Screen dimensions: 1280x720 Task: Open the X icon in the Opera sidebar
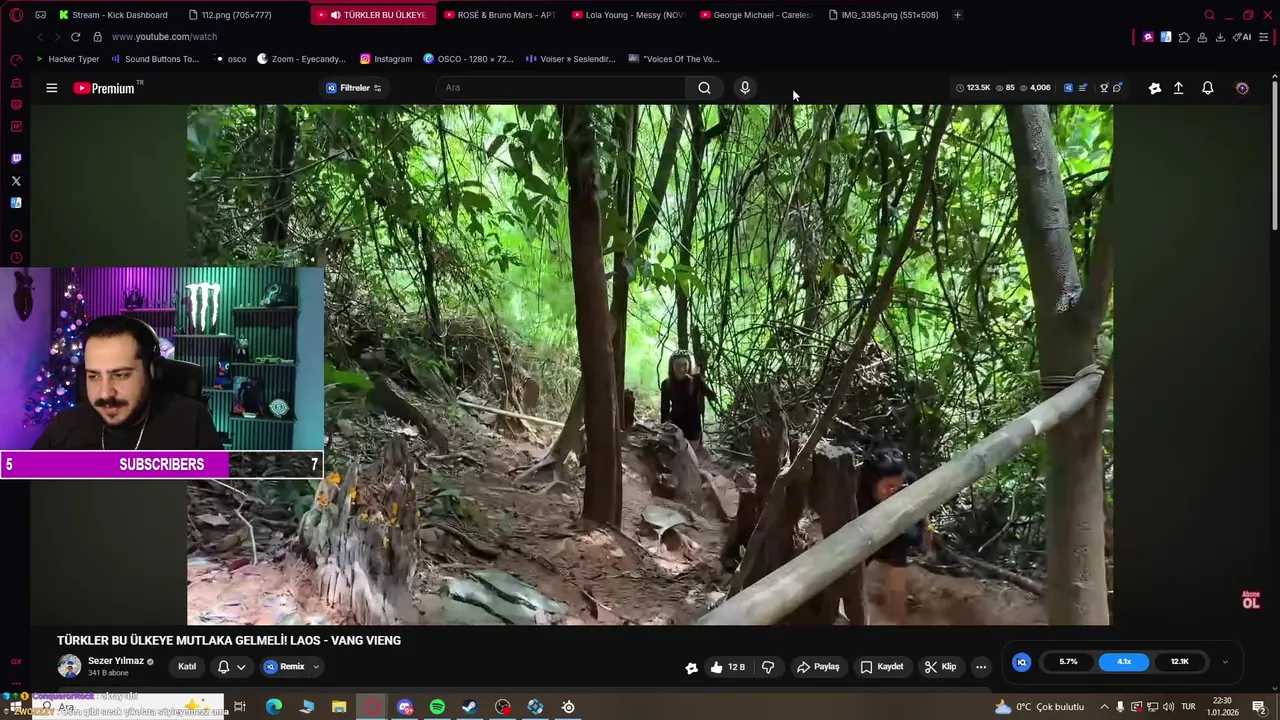[16, 181]
